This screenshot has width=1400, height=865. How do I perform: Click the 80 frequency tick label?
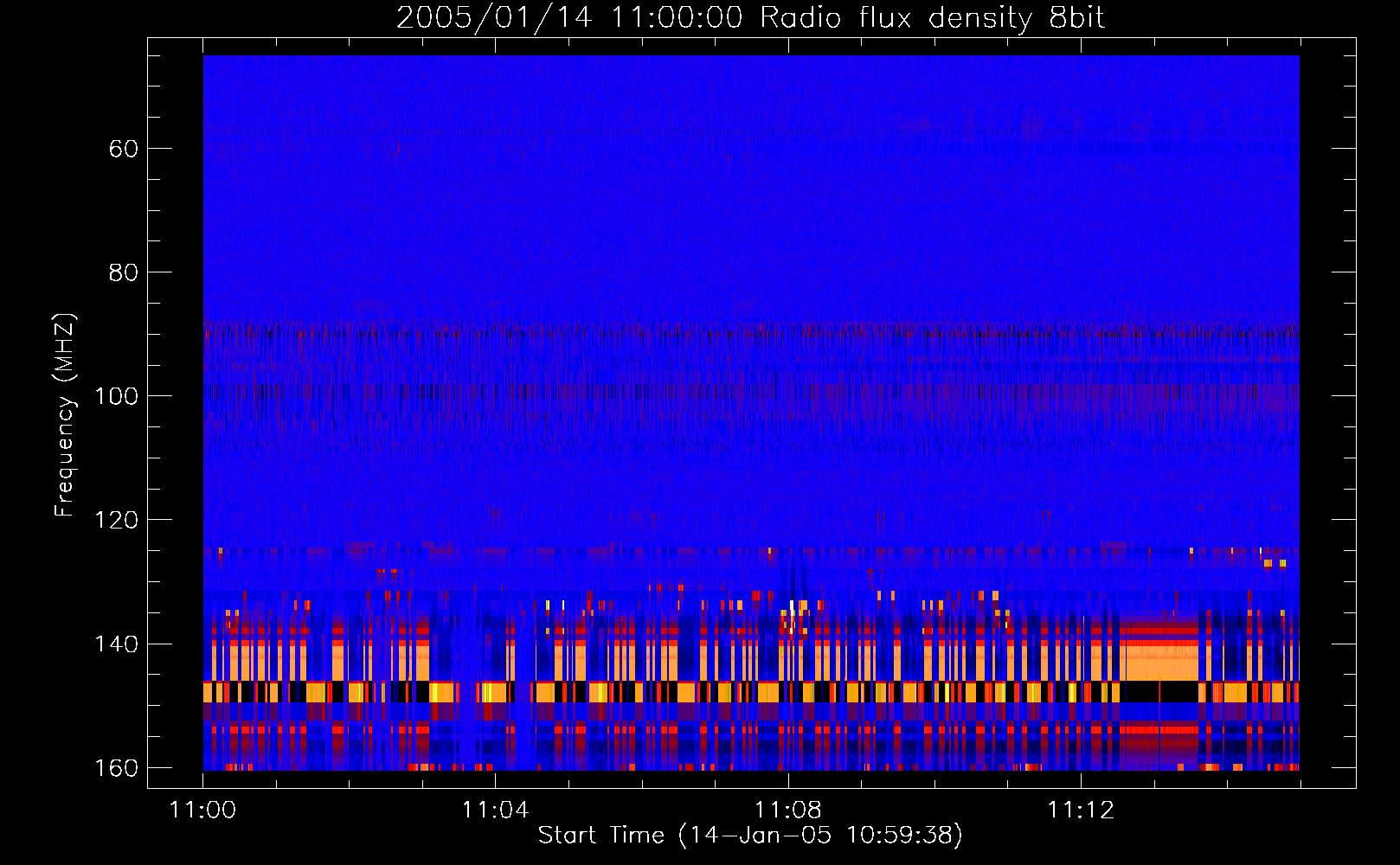(124, 272)
